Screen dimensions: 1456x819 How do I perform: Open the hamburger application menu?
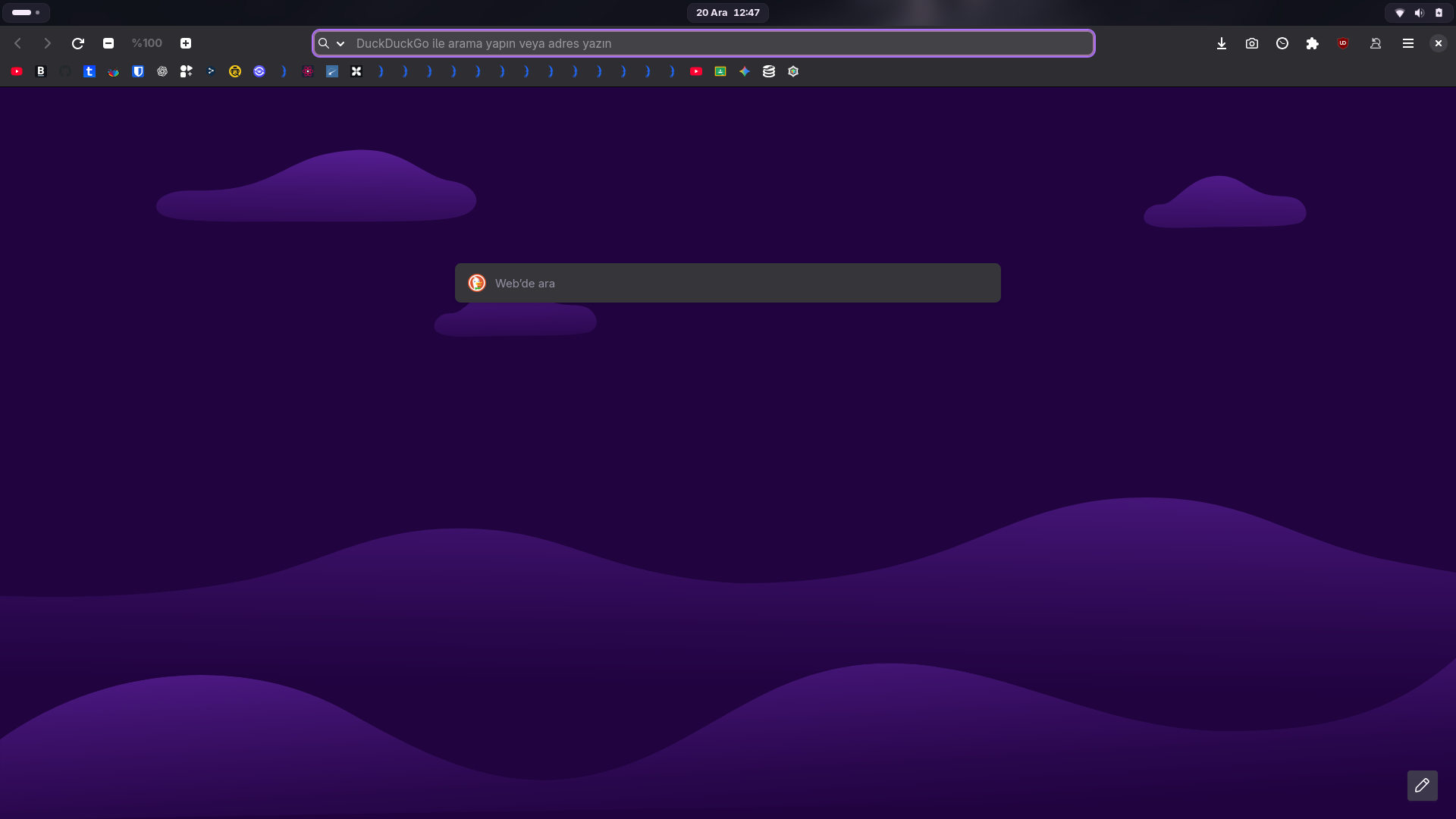[1408, 43]
